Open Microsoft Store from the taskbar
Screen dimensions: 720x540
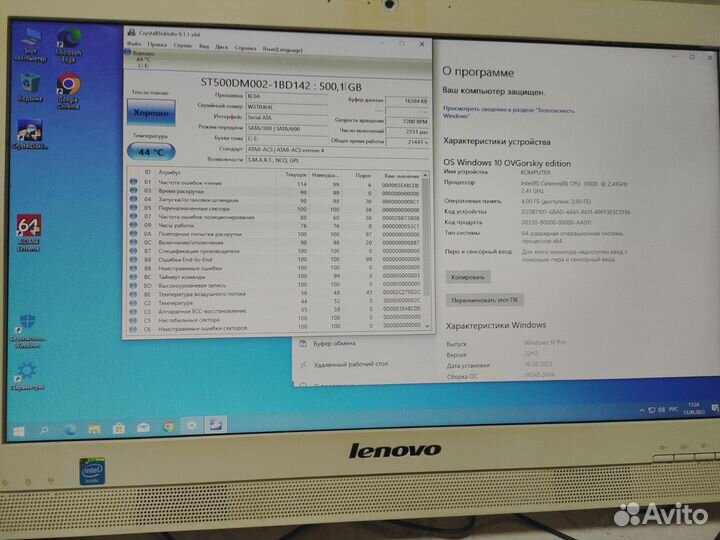point(119,428)
